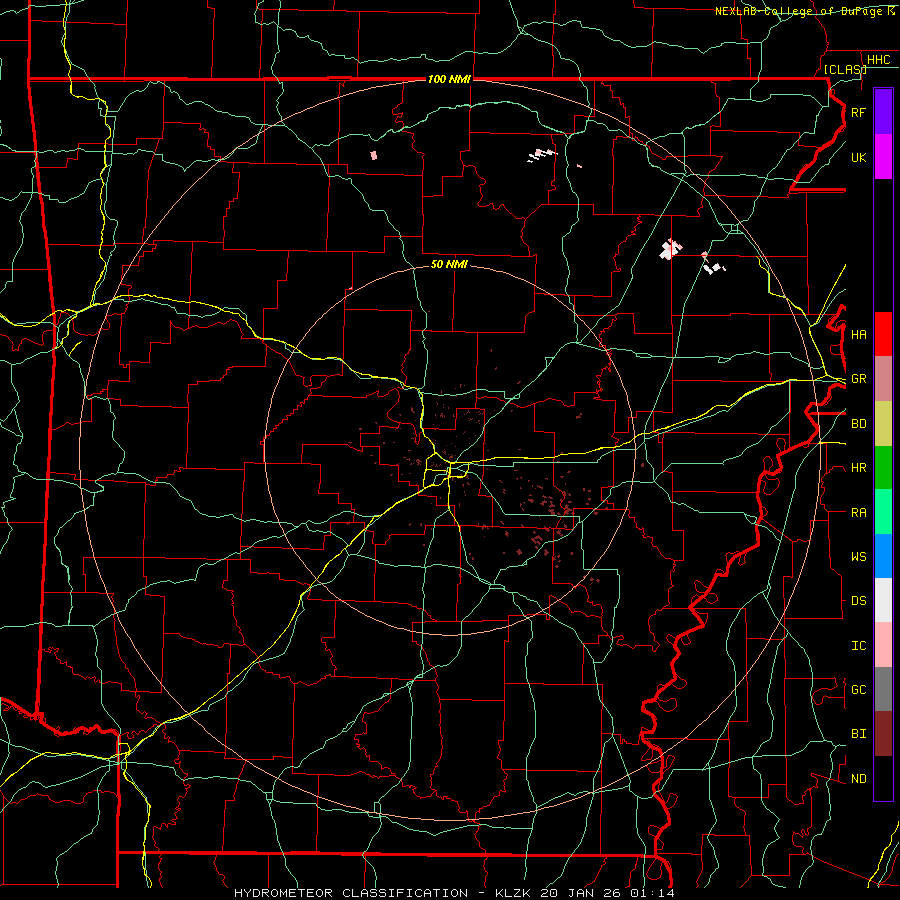Click 'HYDROMETEOR CLASSIFICATION' title text
The height and width of the screenshot is (900, 900).
click(351, 893)
